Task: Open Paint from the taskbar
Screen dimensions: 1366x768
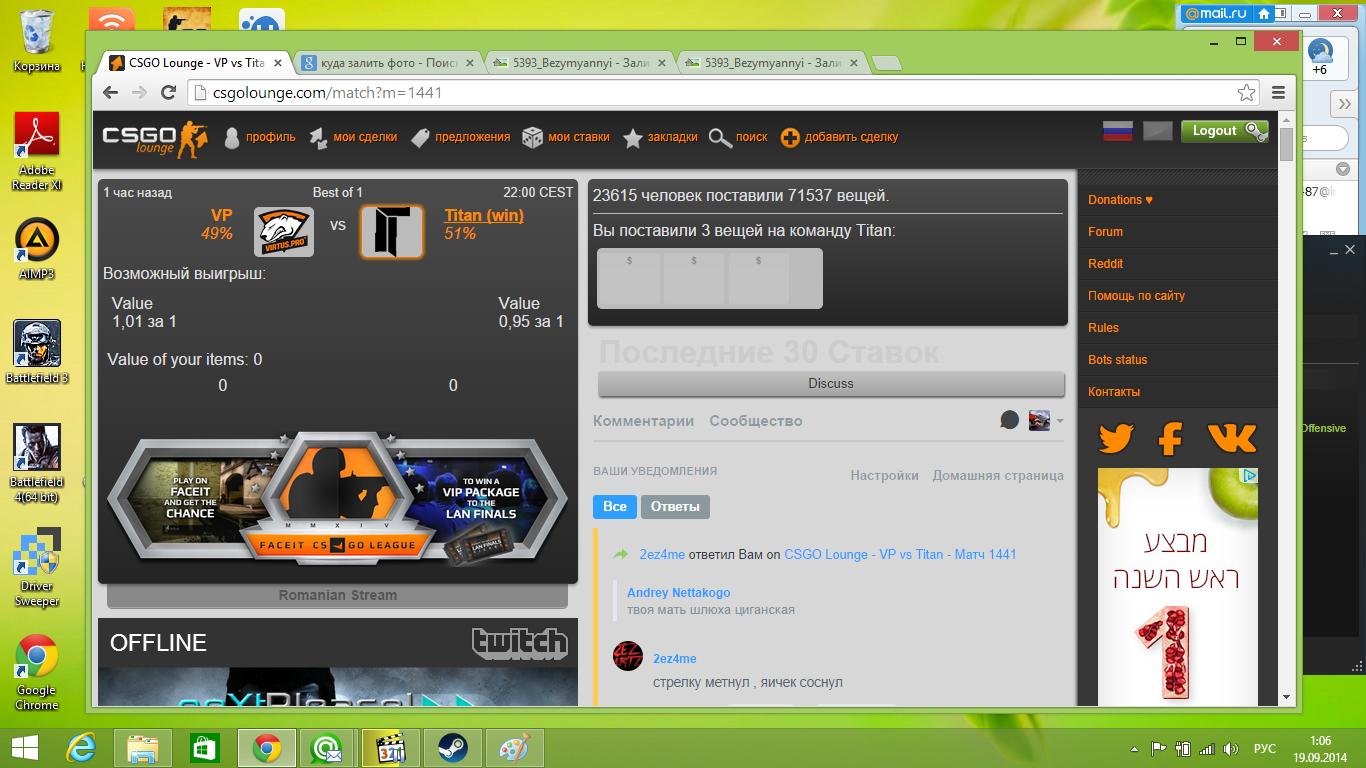Action: coord(516,748)
